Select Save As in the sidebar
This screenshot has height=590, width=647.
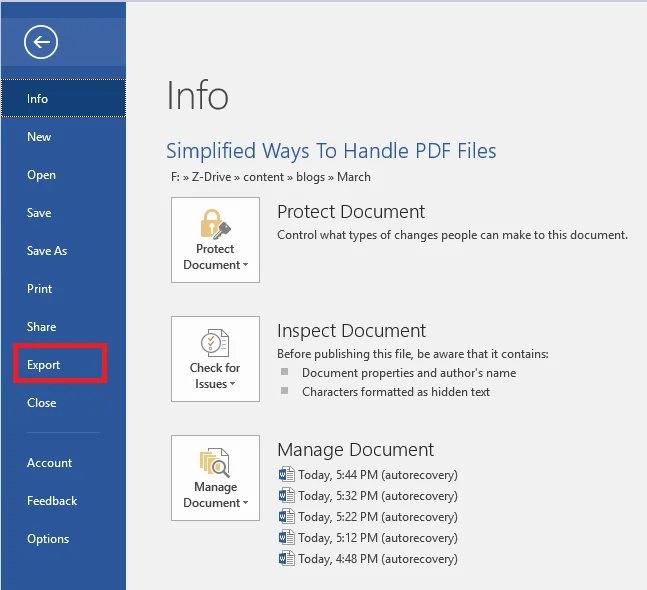47,251
